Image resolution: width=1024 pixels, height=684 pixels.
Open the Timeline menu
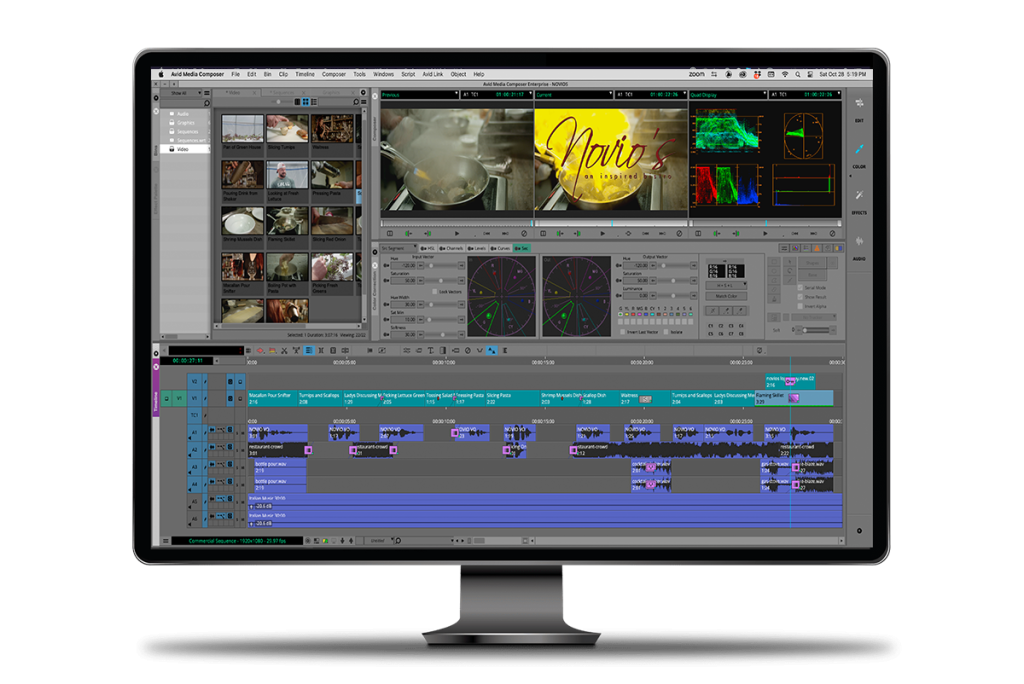coord(305,74)
